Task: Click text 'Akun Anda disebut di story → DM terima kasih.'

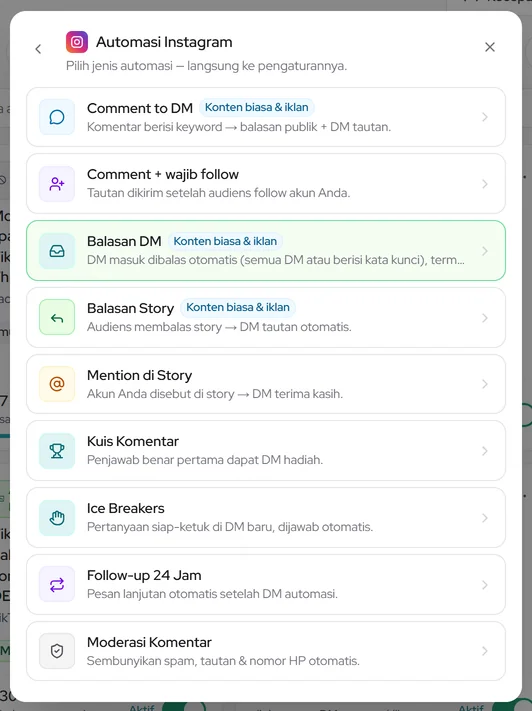Action: 215,394
